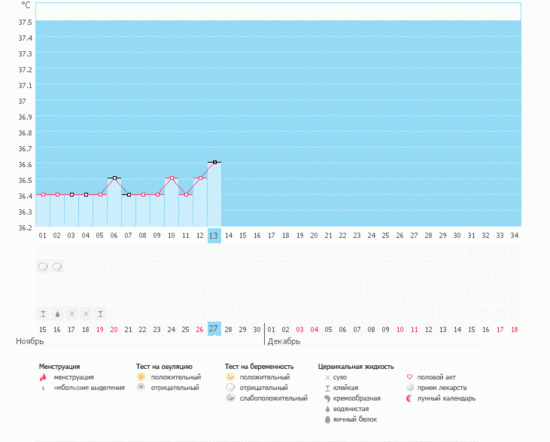This screenshot has height=442, width=550.
Task: Click the половой акт heart legend icon
Action: click(x=409, y=377)
